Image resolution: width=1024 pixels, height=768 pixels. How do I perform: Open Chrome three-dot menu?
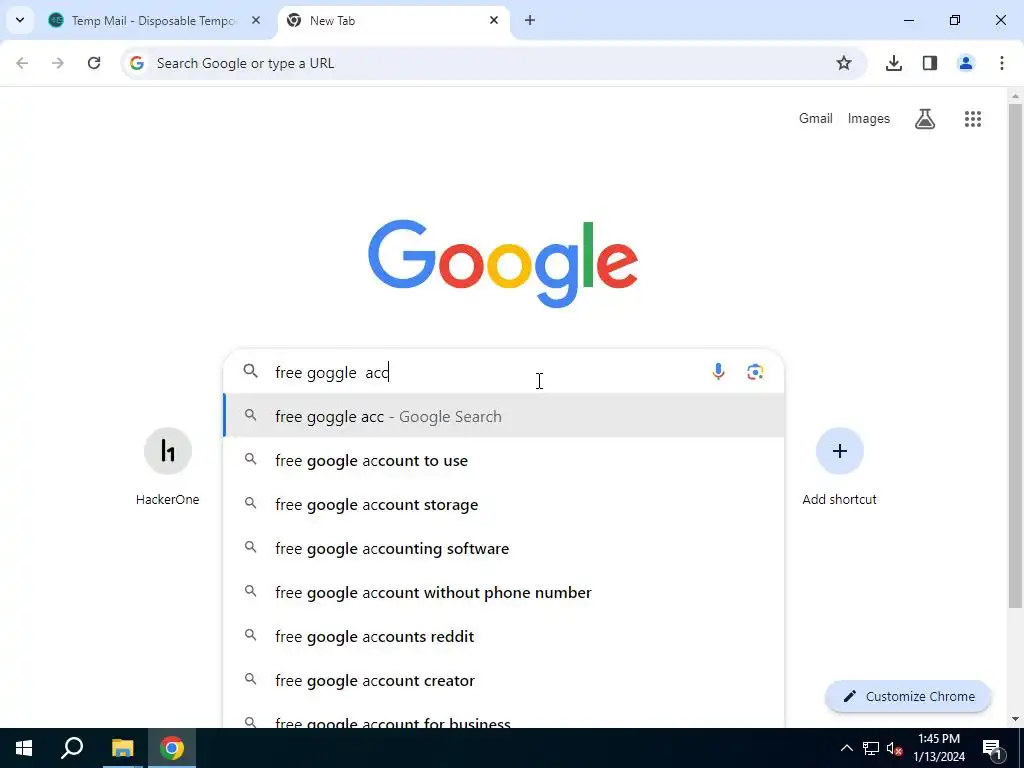click(x=1001, y=63)
